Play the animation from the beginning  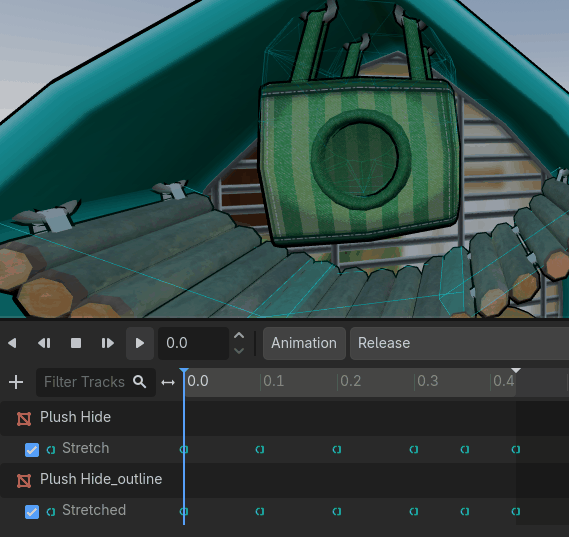107,343
